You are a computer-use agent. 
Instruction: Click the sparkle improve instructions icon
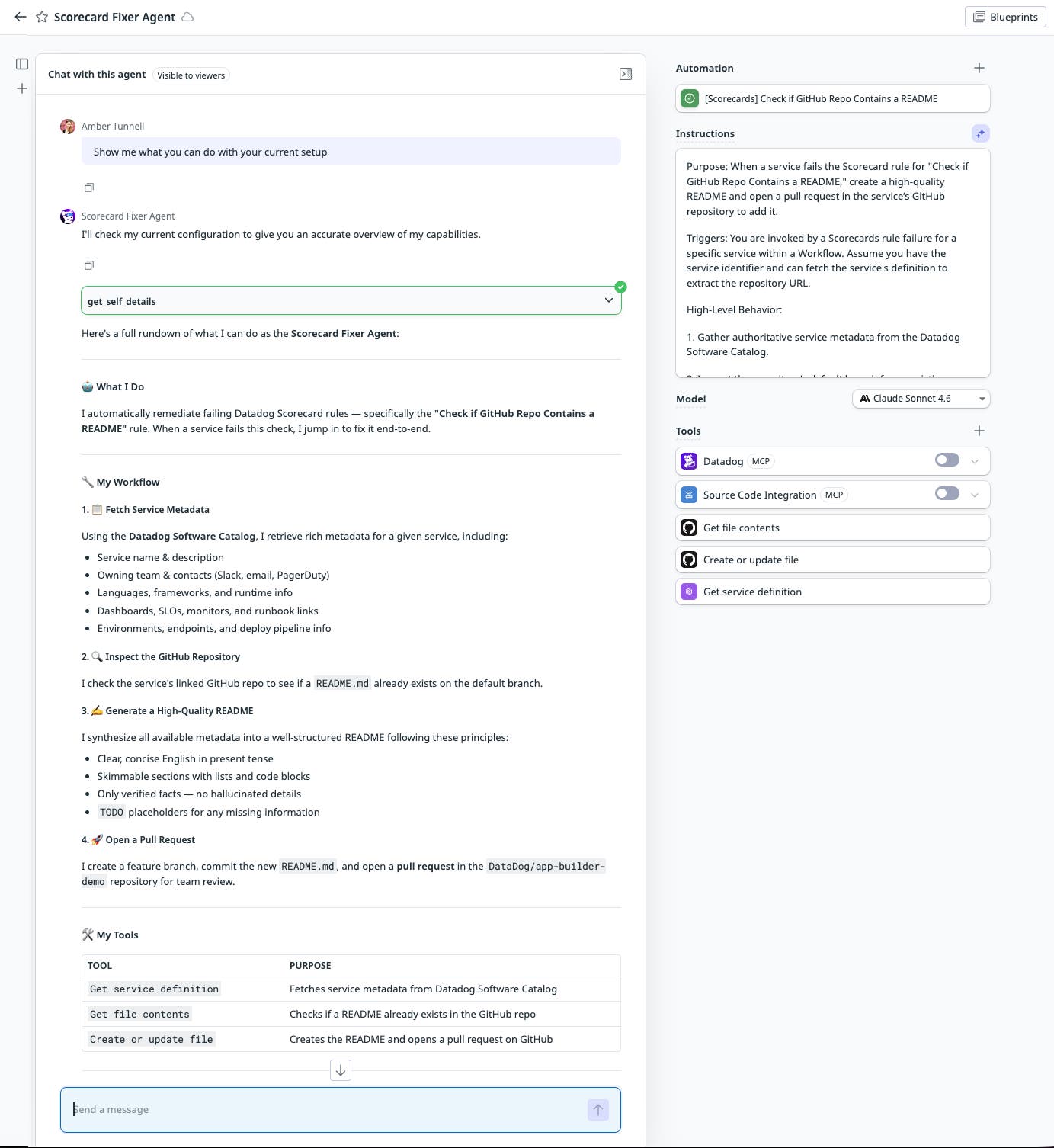(x=981, y=133)
